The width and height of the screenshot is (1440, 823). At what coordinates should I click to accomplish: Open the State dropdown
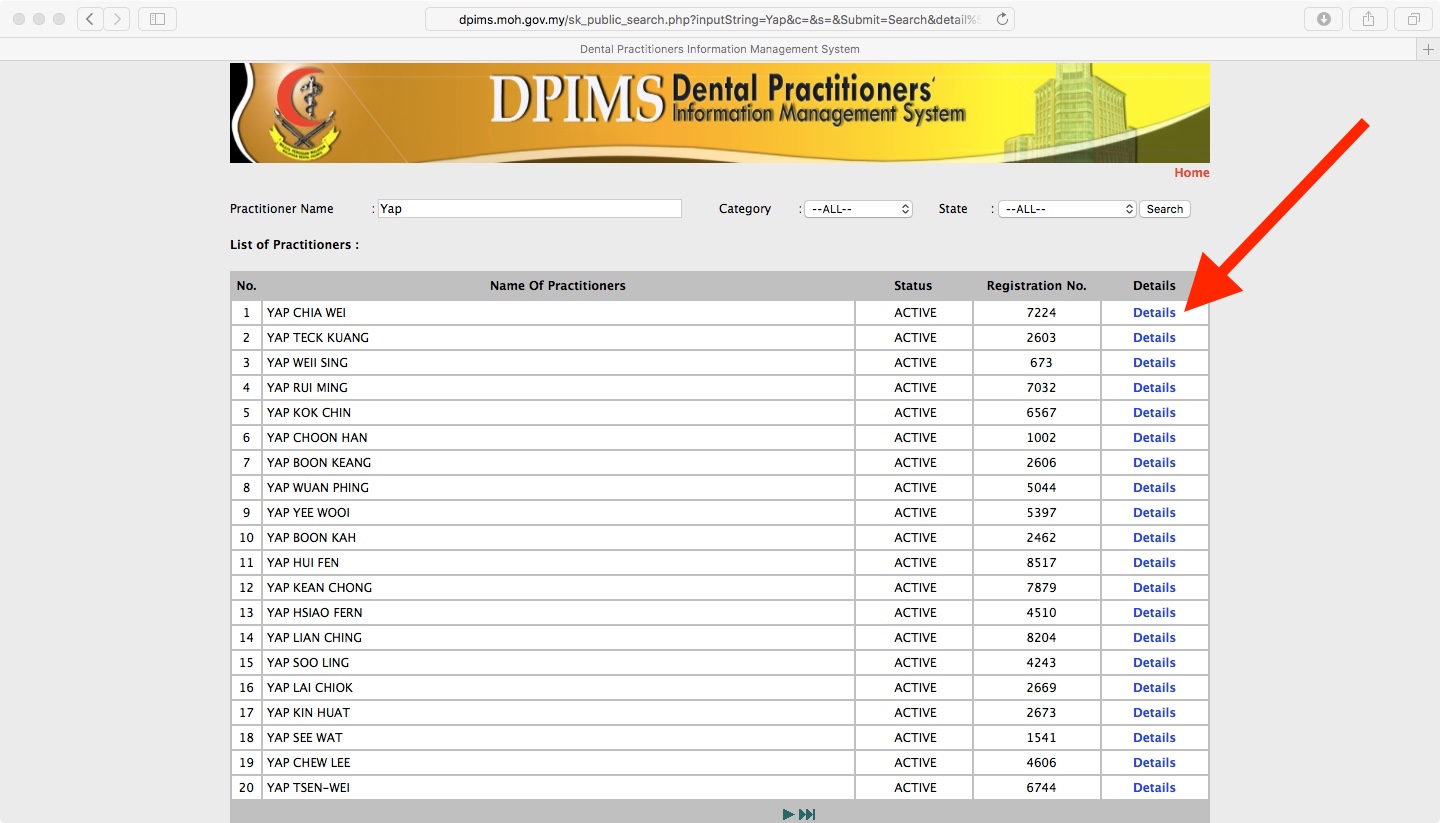point(1067,209)
